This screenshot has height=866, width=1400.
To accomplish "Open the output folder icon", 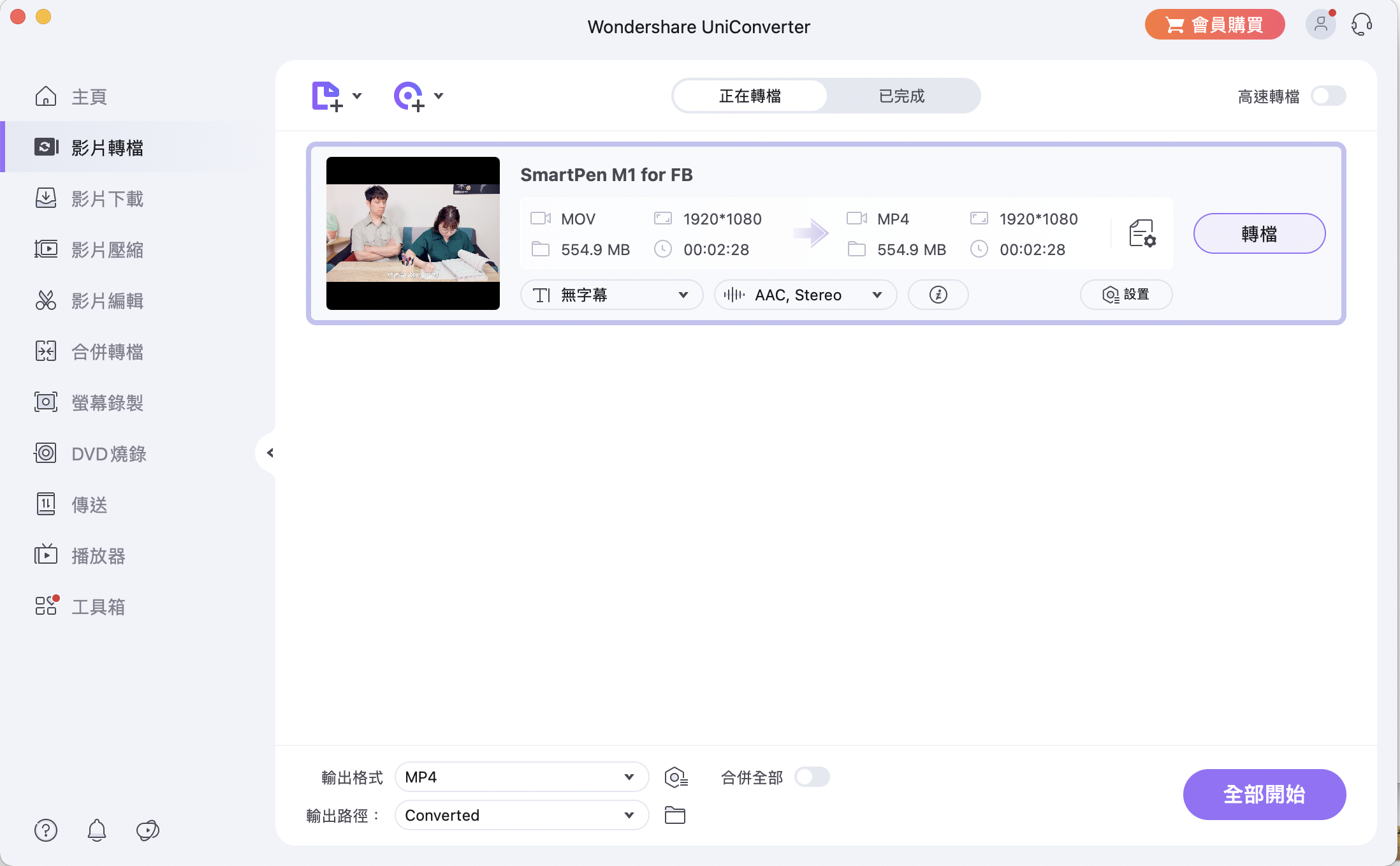I will click(x=674, y=815).
